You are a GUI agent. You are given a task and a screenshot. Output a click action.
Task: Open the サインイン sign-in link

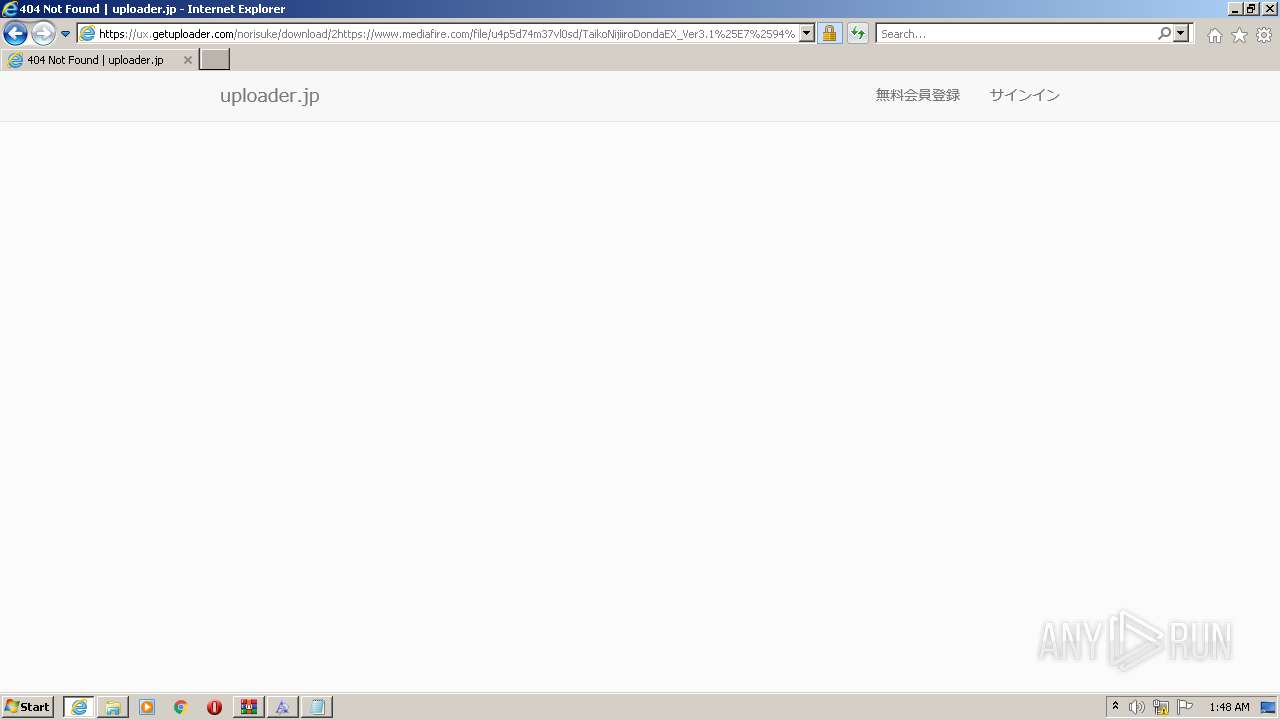[1025, 95]
